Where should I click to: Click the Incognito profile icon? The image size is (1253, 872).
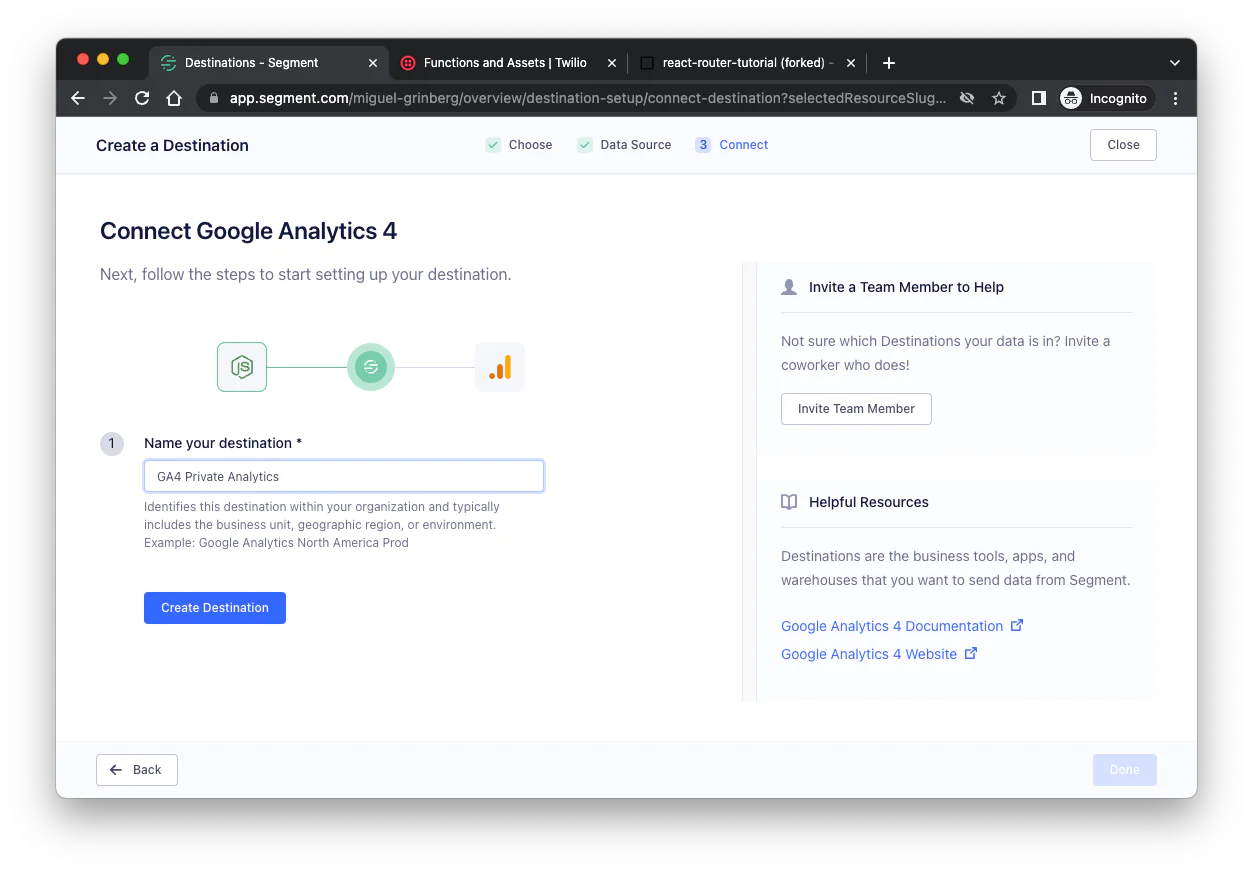coord(1070,98)
